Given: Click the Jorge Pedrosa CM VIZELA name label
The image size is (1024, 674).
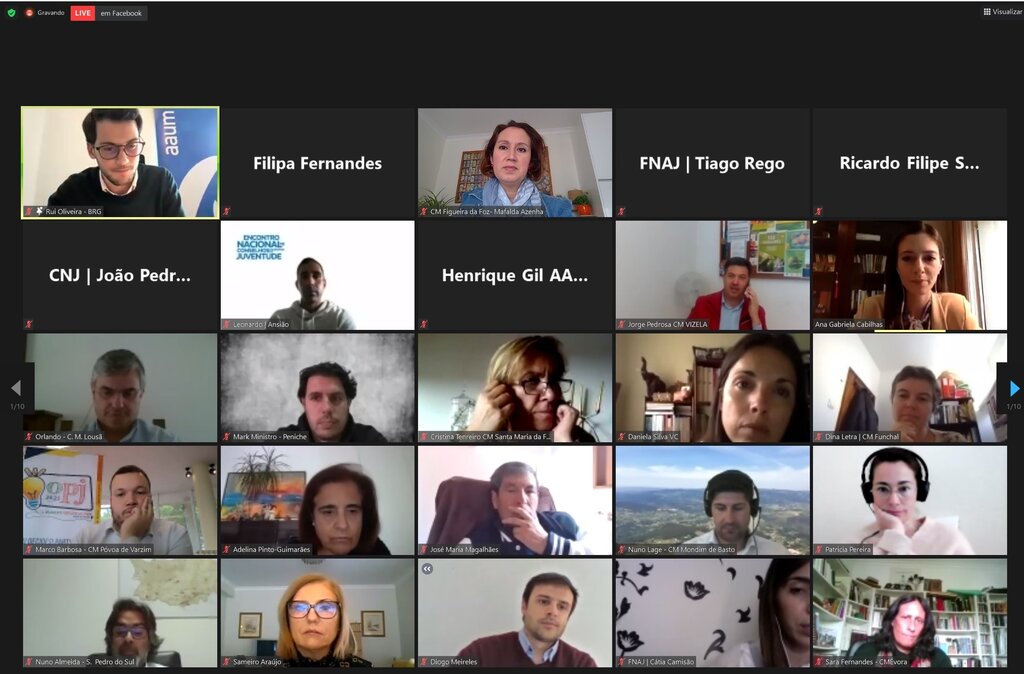Looking at the screenshot, I should (x=667, y=324).
